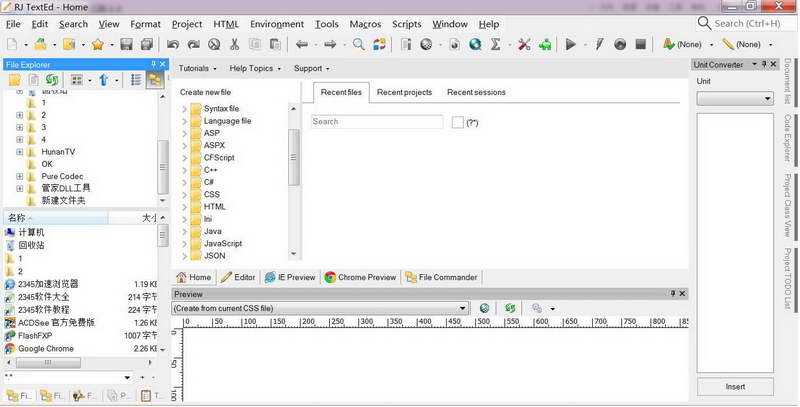Click the globe icon in Preview panel toolbar
Viewport: 800px width, 407px height.
(x=484, y=308)
